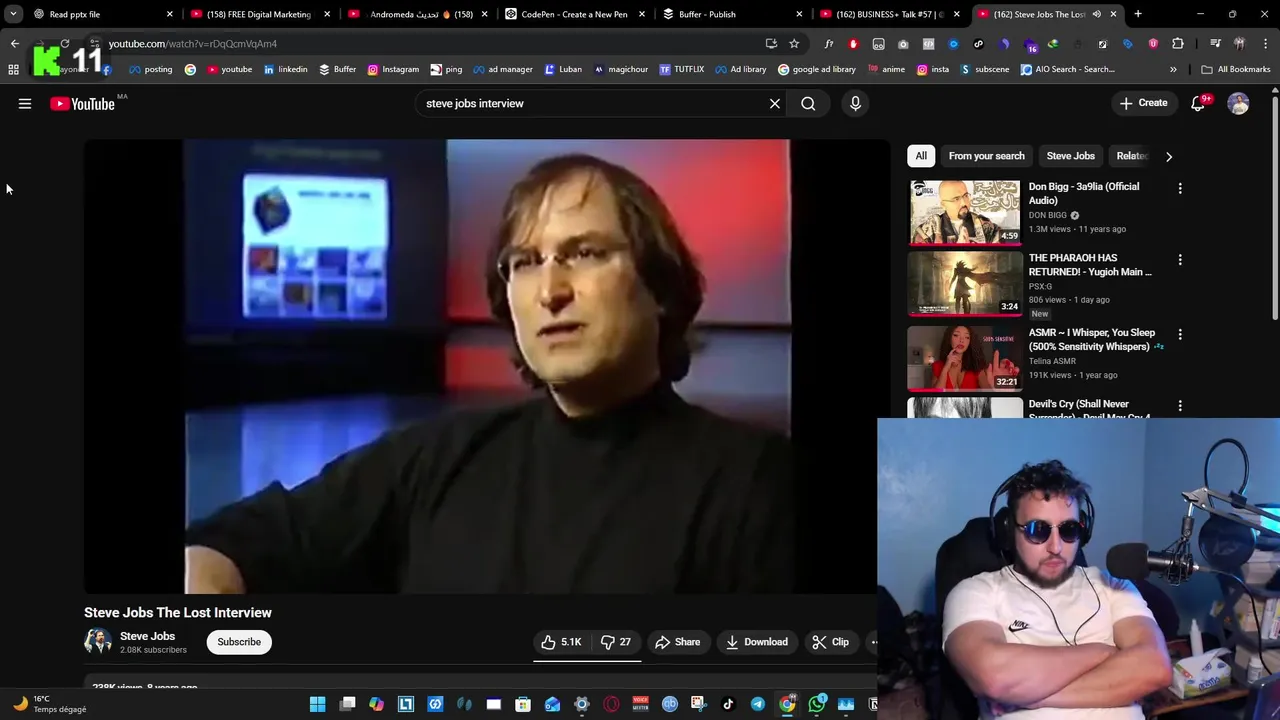Screen dimensions: 1280x720
Task: Open THE PHARAOH HAS RETURNED video thumbnail
Action: 964,284
